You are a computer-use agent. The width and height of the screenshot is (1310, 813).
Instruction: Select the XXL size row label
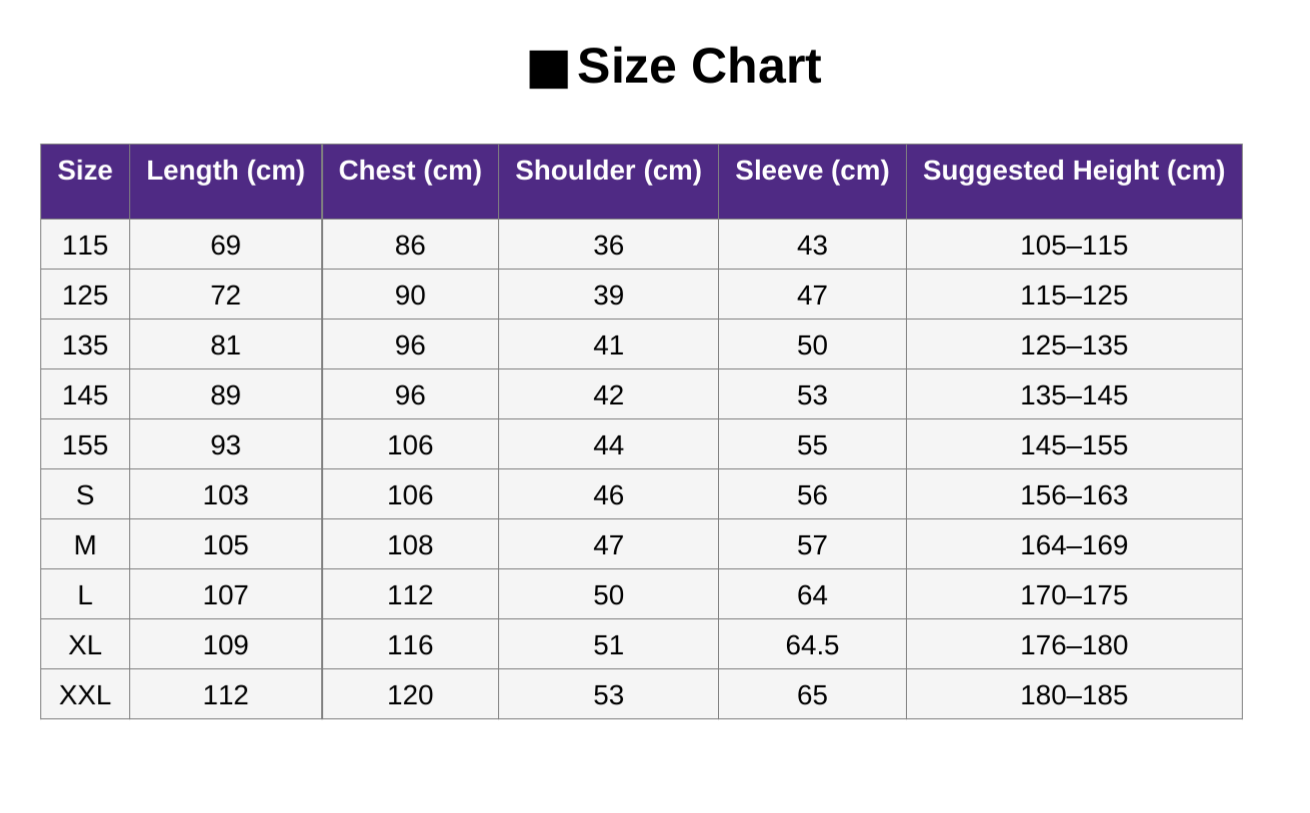click(85, 695)
